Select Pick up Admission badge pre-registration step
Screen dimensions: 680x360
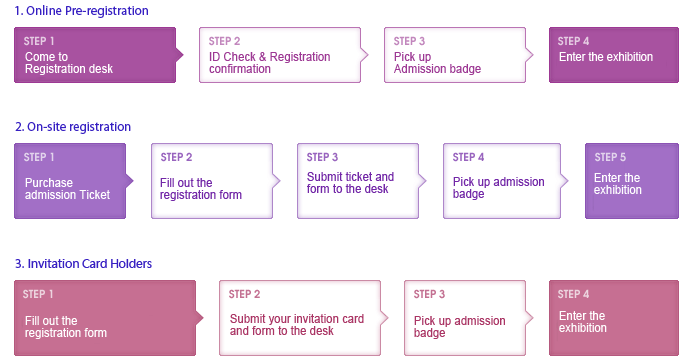tap(455, 55)
